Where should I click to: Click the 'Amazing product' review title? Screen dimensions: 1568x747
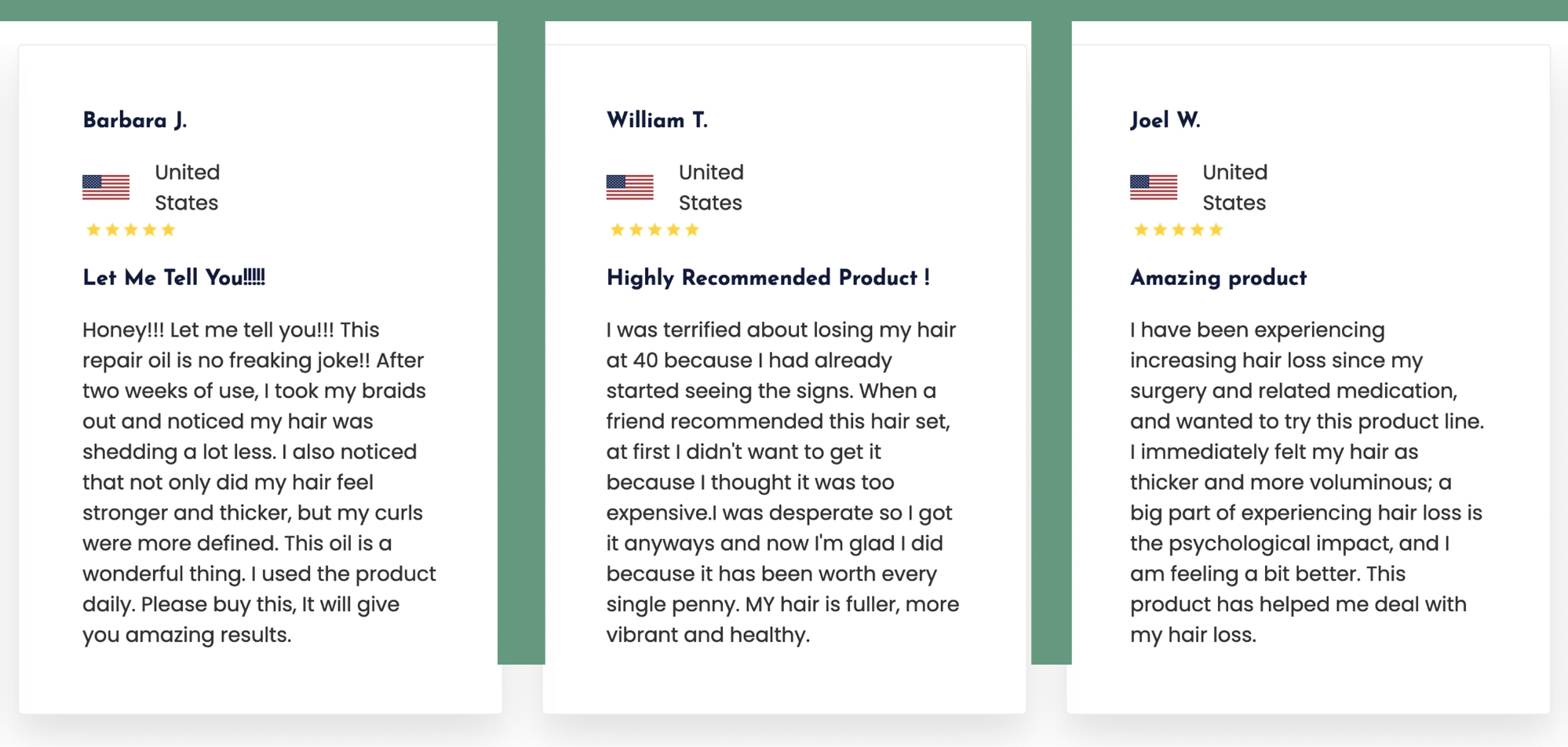(x=1218, y=278)
